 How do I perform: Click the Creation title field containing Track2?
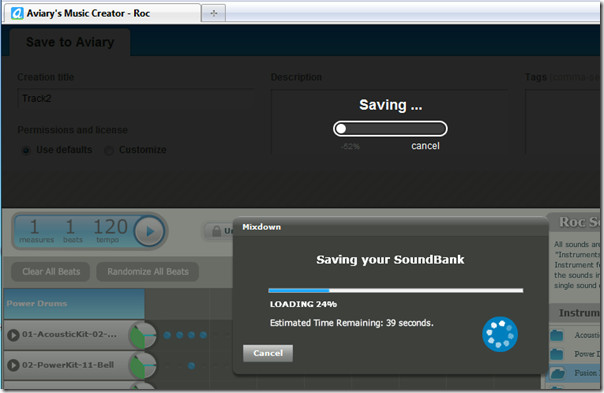pos(136,99)
